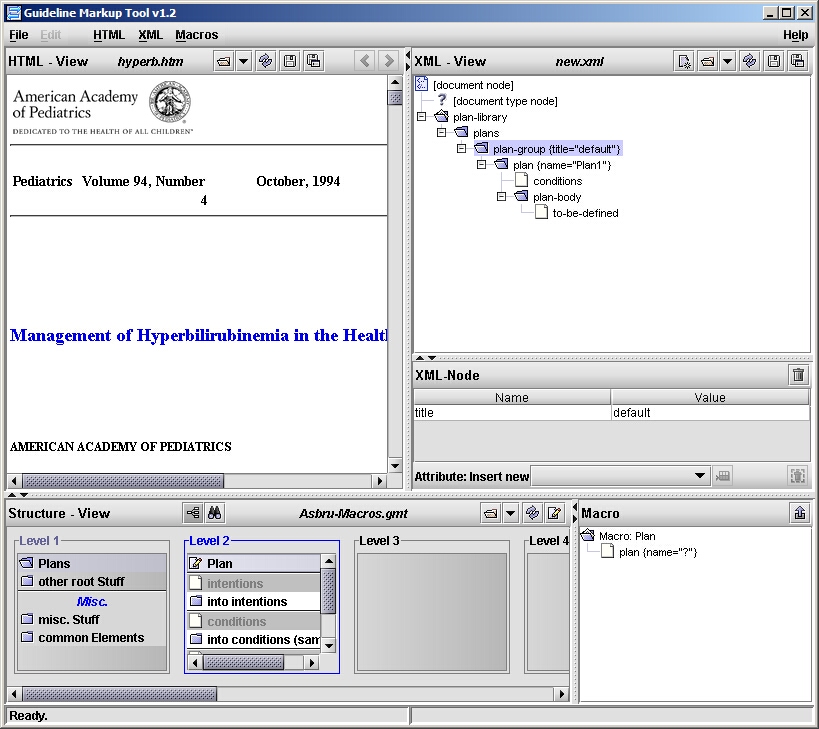
Task: Click the HTML-View vertical scrollbar down arrow
Action: pos(395,466)
